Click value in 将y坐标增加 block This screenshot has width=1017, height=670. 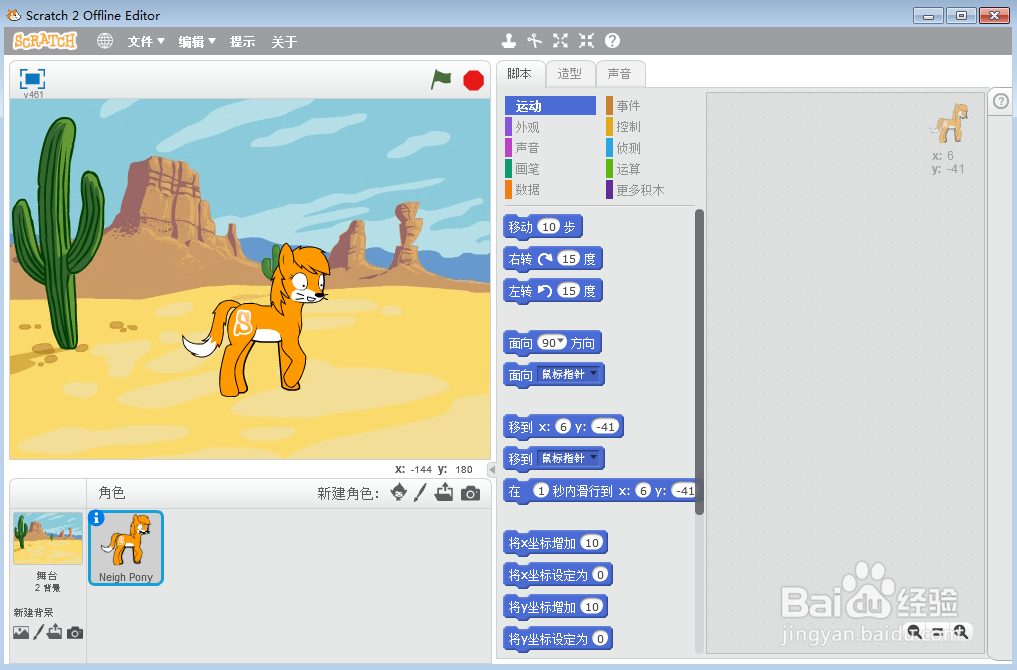point(591,606)
